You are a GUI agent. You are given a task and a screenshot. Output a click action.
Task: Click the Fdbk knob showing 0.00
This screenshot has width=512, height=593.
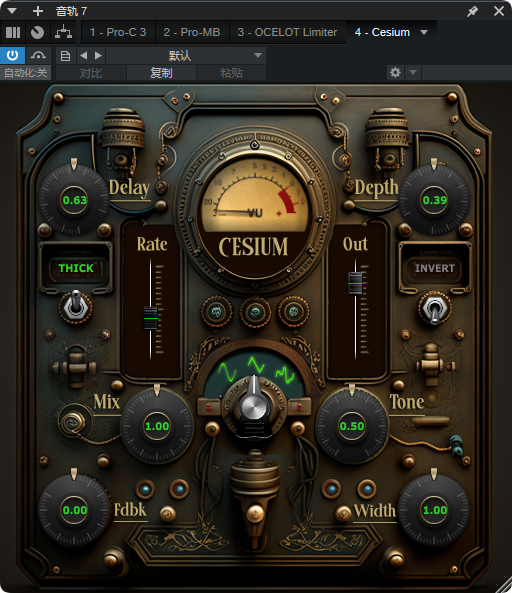[x=74, y=510]
